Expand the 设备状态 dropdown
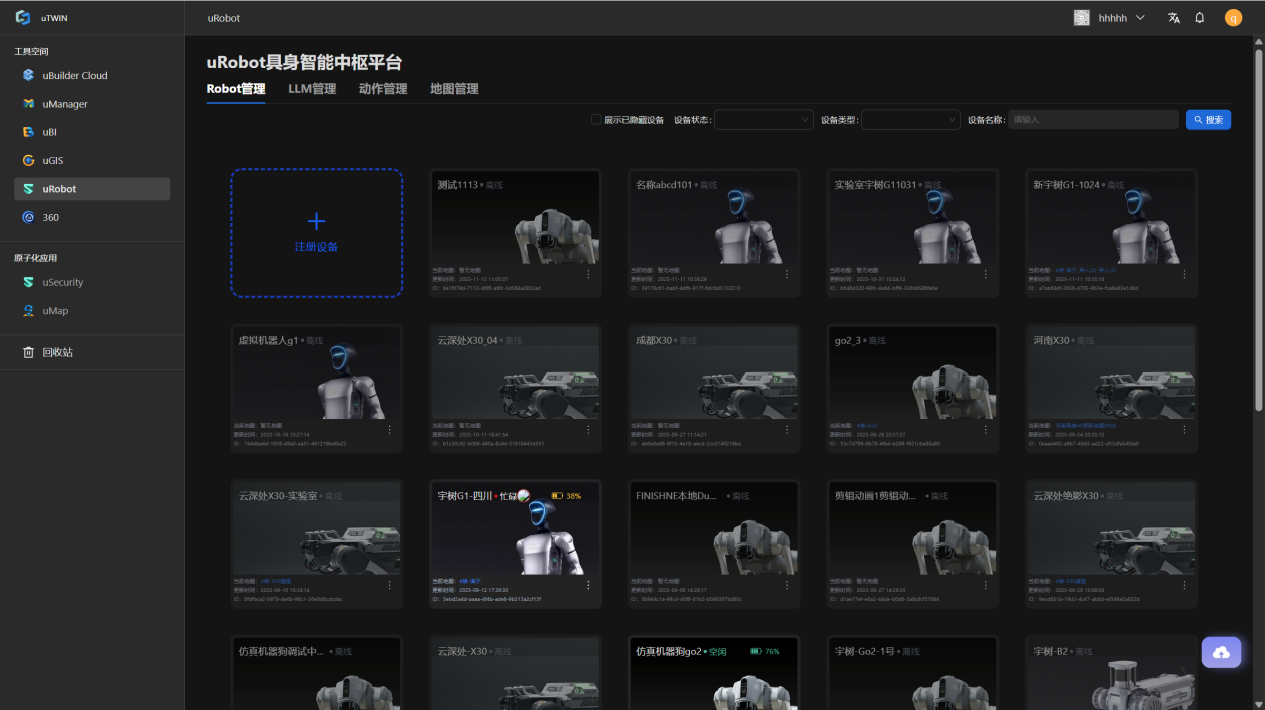Viewport: 1265px width, 710px height. [x=764, y=120]
